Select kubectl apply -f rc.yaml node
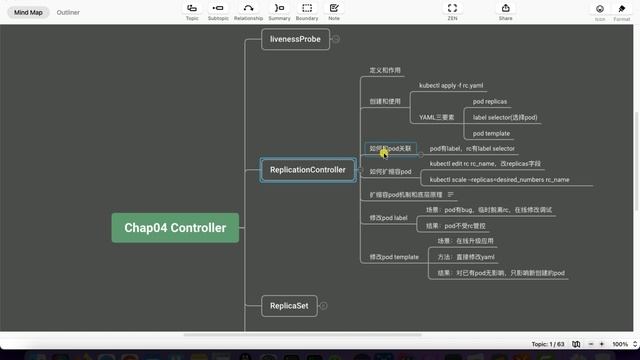640x360 pixels. (451, 85)
